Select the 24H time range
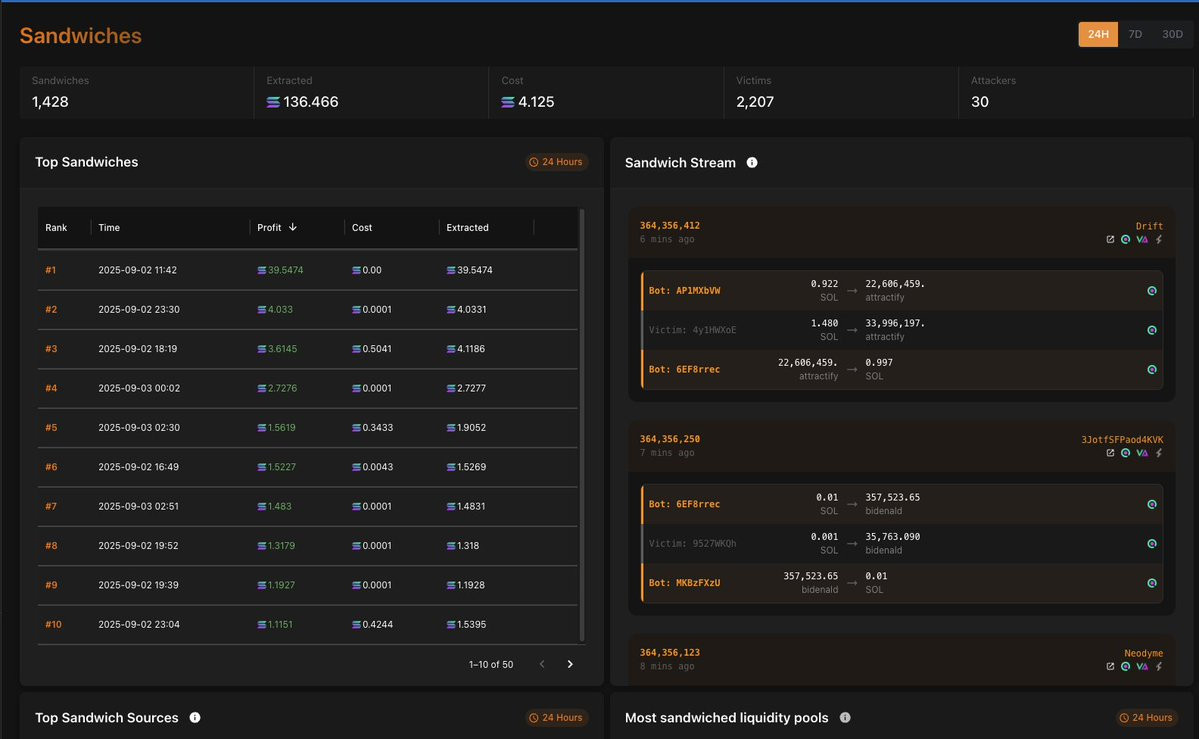The width and height of the screenshot is (1199, 739). click(1098, 34)
